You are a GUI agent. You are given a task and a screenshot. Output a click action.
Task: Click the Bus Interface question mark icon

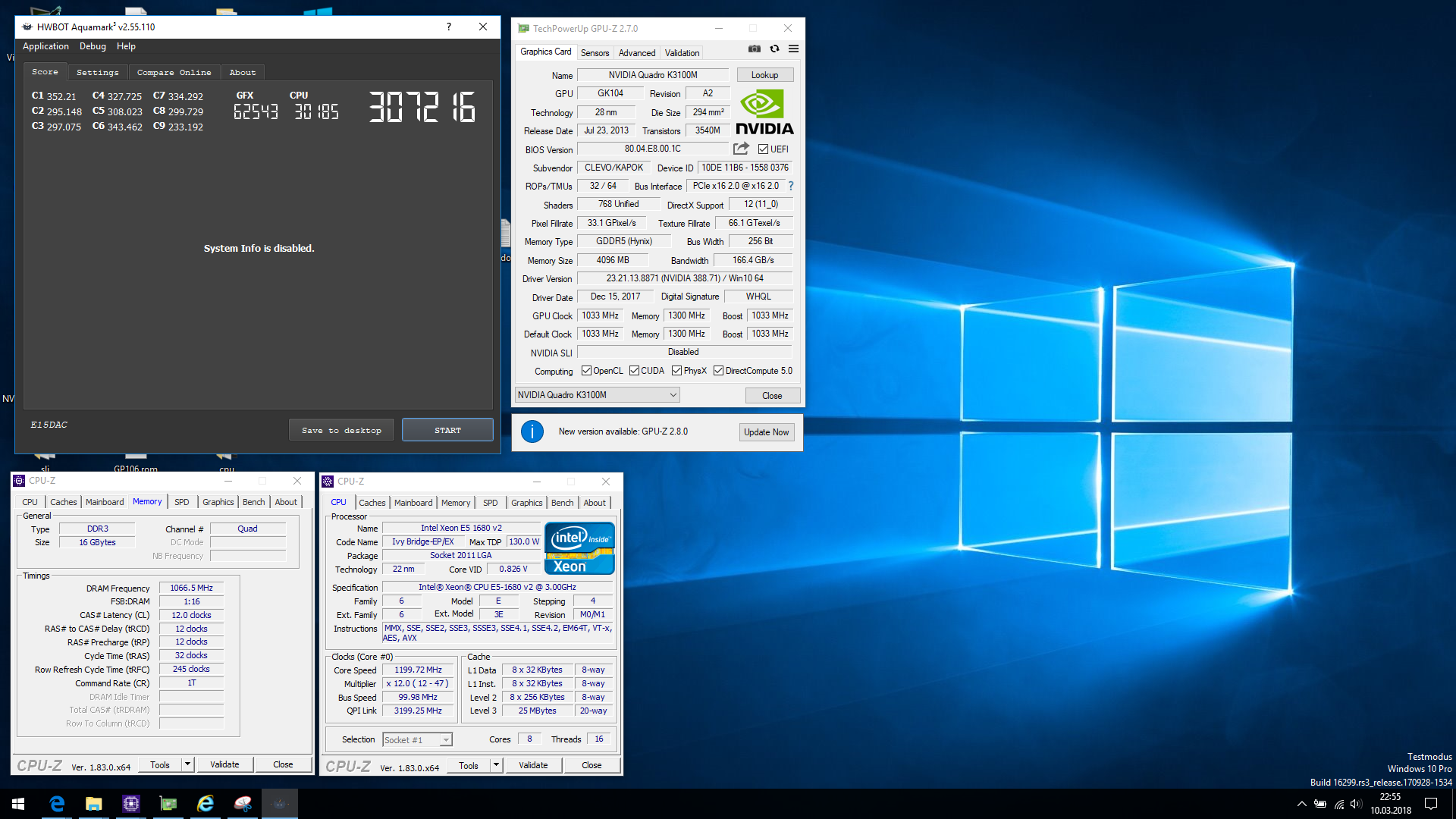[x=791, y=186]
